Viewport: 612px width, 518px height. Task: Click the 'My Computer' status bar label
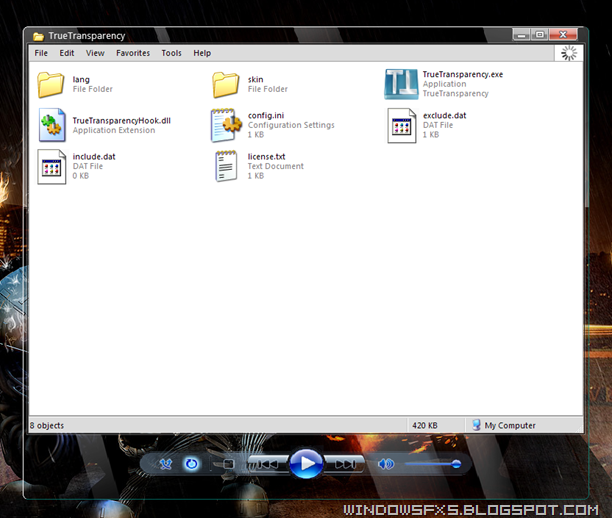point(510,425)
